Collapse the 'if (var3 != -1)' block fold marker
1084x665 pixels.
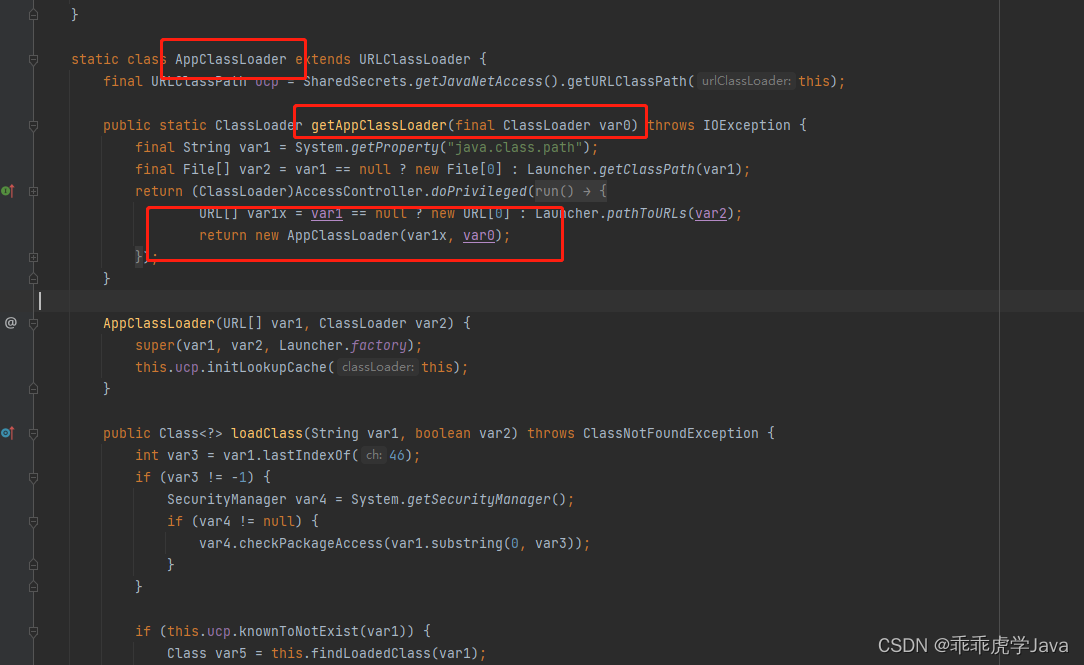[x=33, y=478]
